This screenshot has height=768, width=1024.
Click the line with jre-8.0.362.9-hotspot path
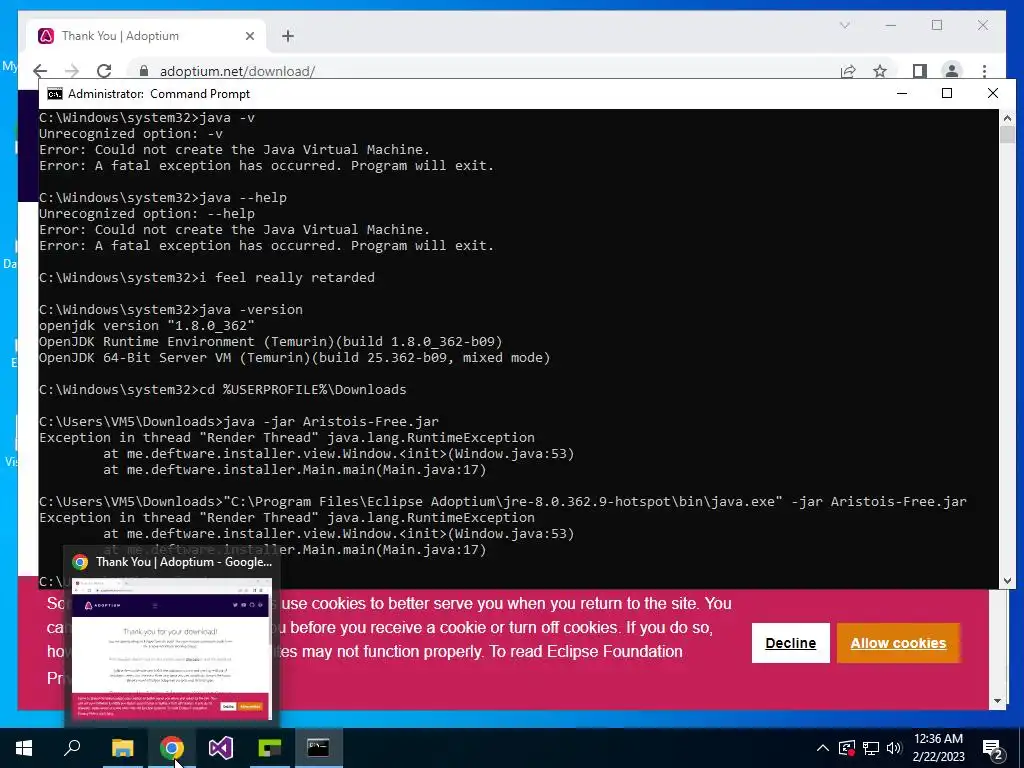503,502
